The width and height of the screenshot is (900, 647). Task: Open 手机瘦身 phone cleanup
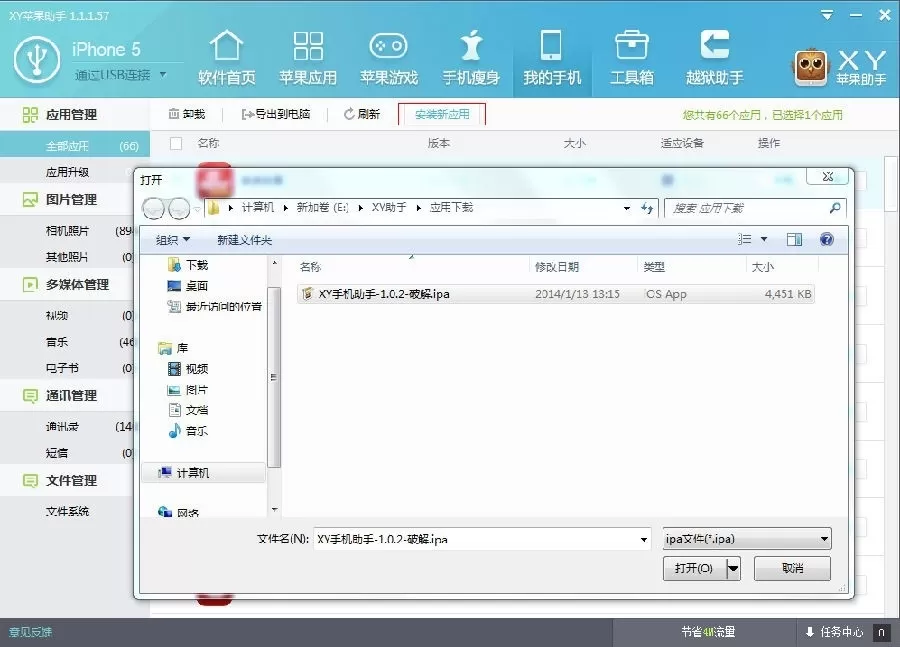tap(471, 58)
